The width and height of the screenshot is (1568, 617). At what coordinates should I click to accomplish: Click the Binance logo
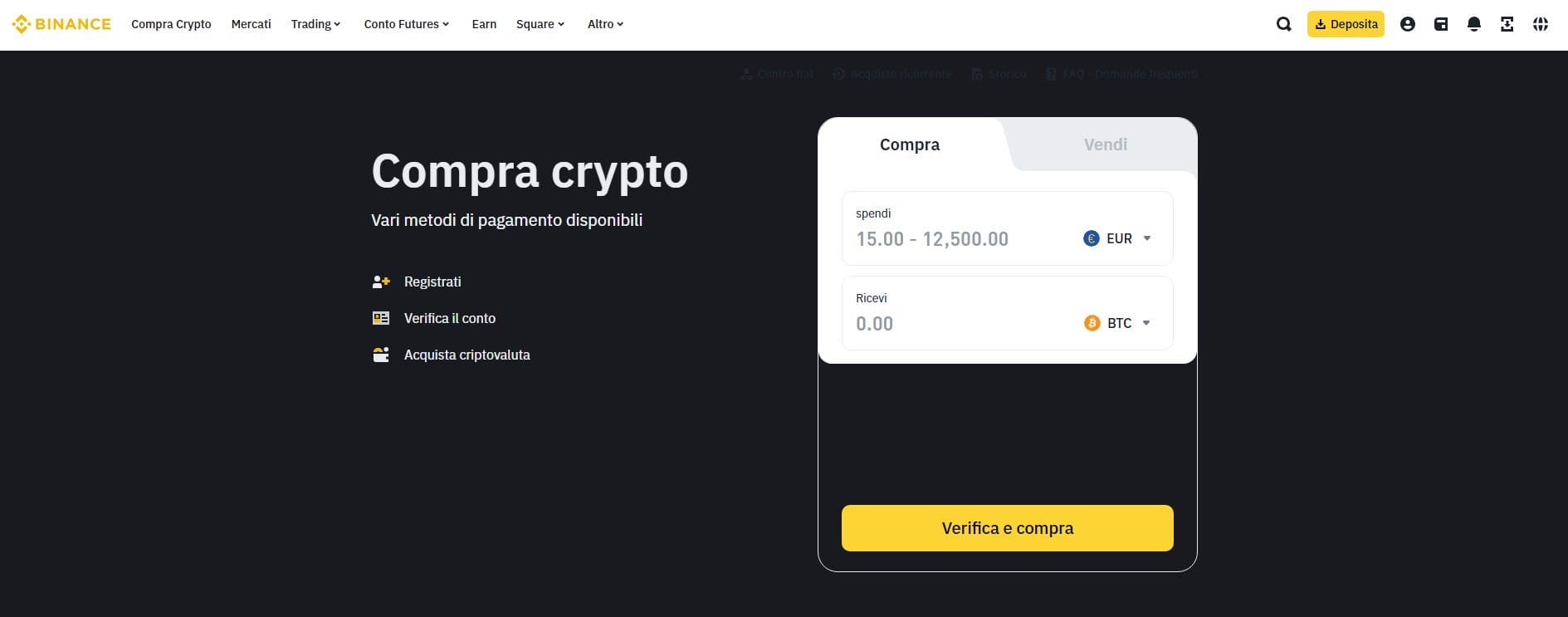click(61, 24)
